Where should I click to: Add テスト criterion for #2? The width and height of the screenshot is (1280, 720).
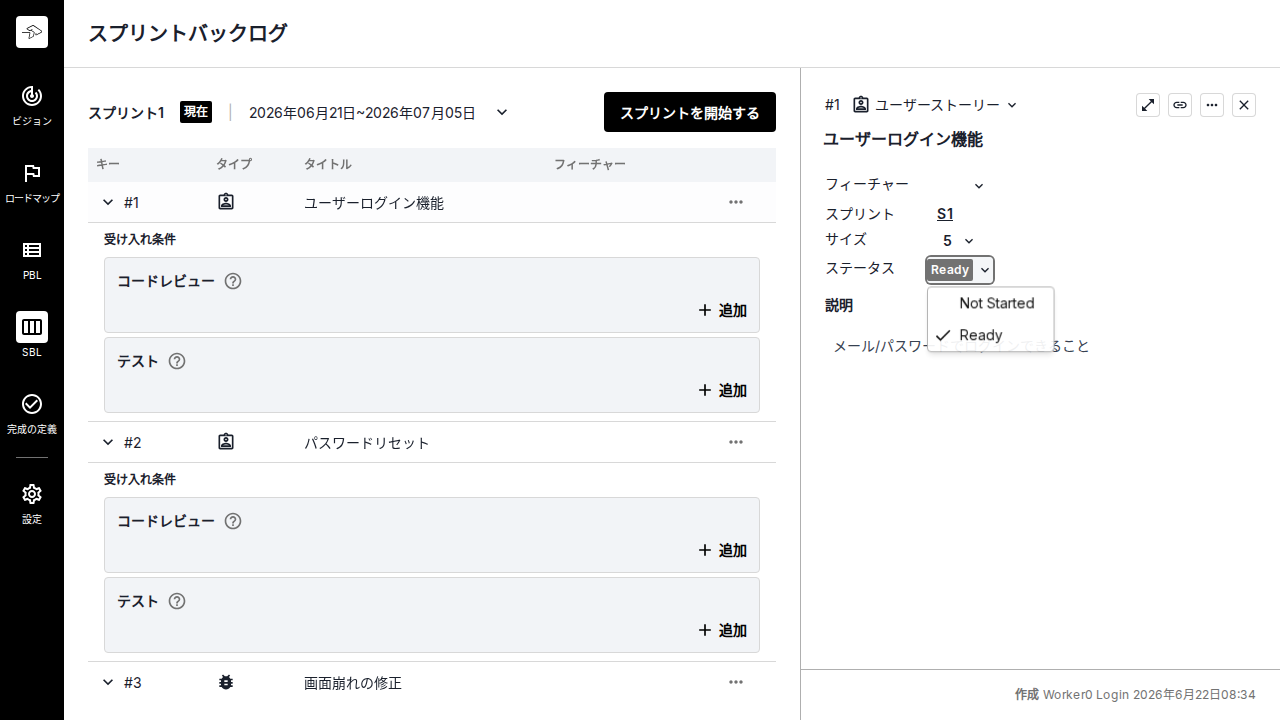tap(723, 631)
